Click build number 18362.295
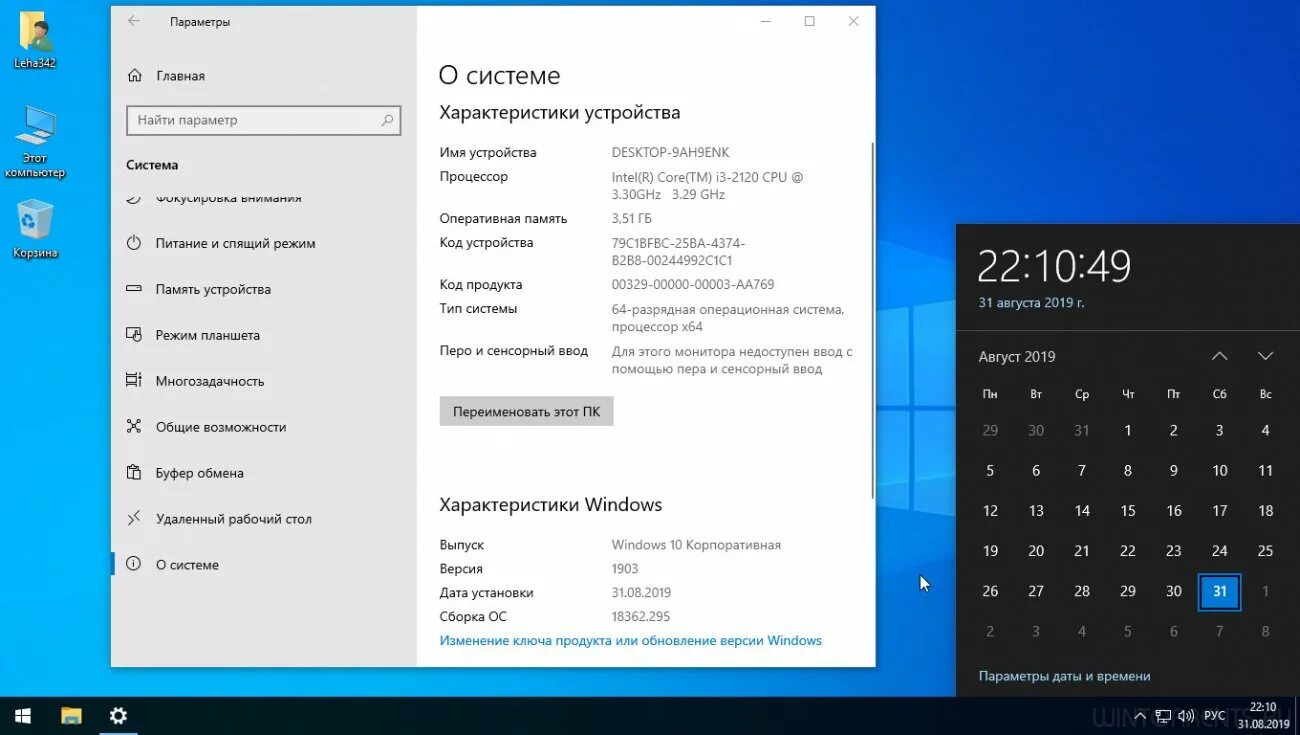 point(641,617)
